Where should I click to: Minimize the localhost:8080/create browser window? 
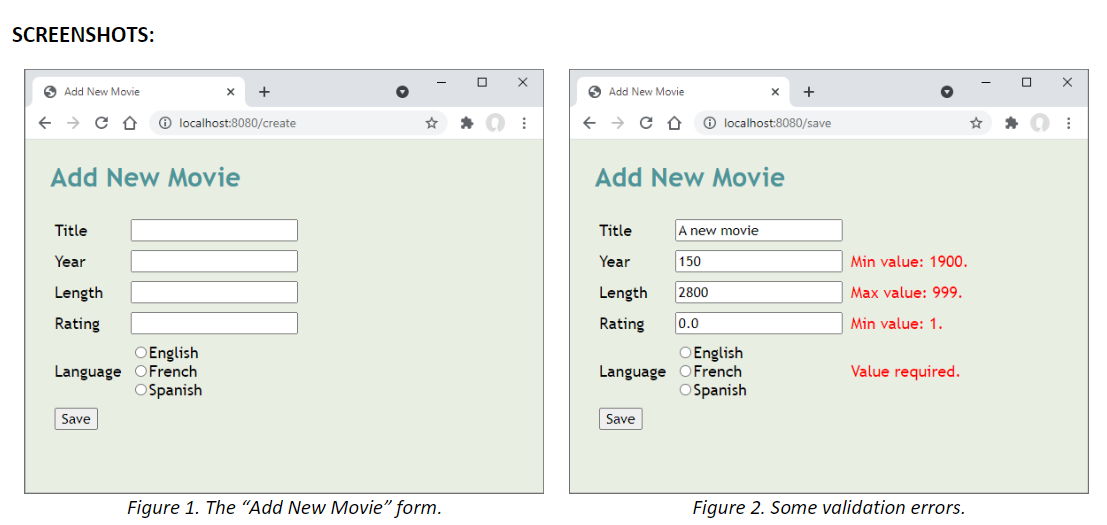(x=442, y=83)
